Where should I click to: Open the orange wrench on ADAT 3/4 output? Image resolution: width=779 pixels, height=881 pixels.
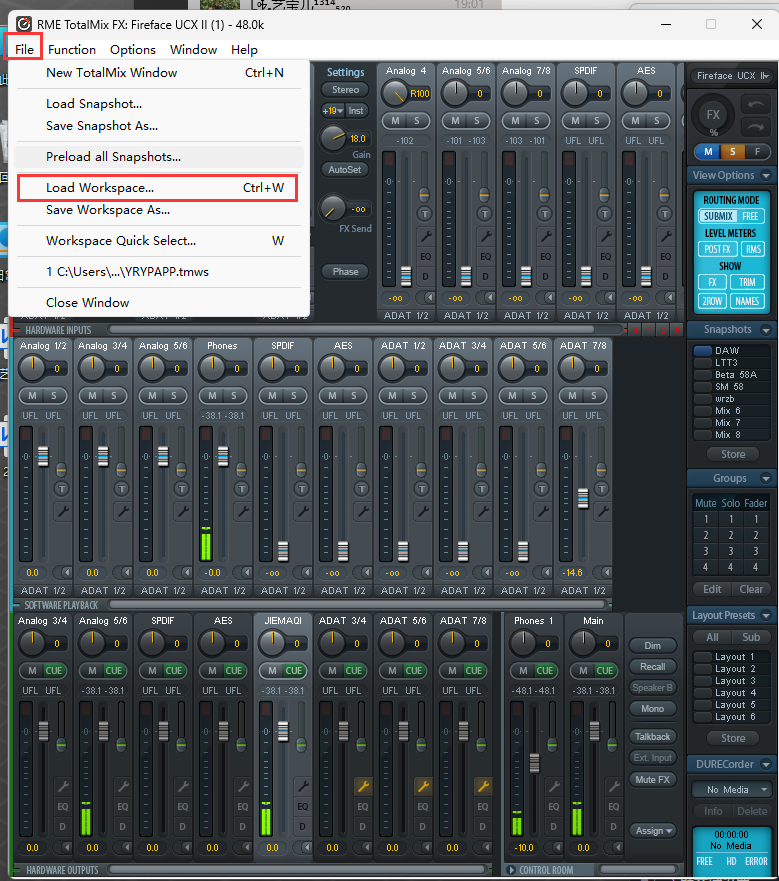363,785
